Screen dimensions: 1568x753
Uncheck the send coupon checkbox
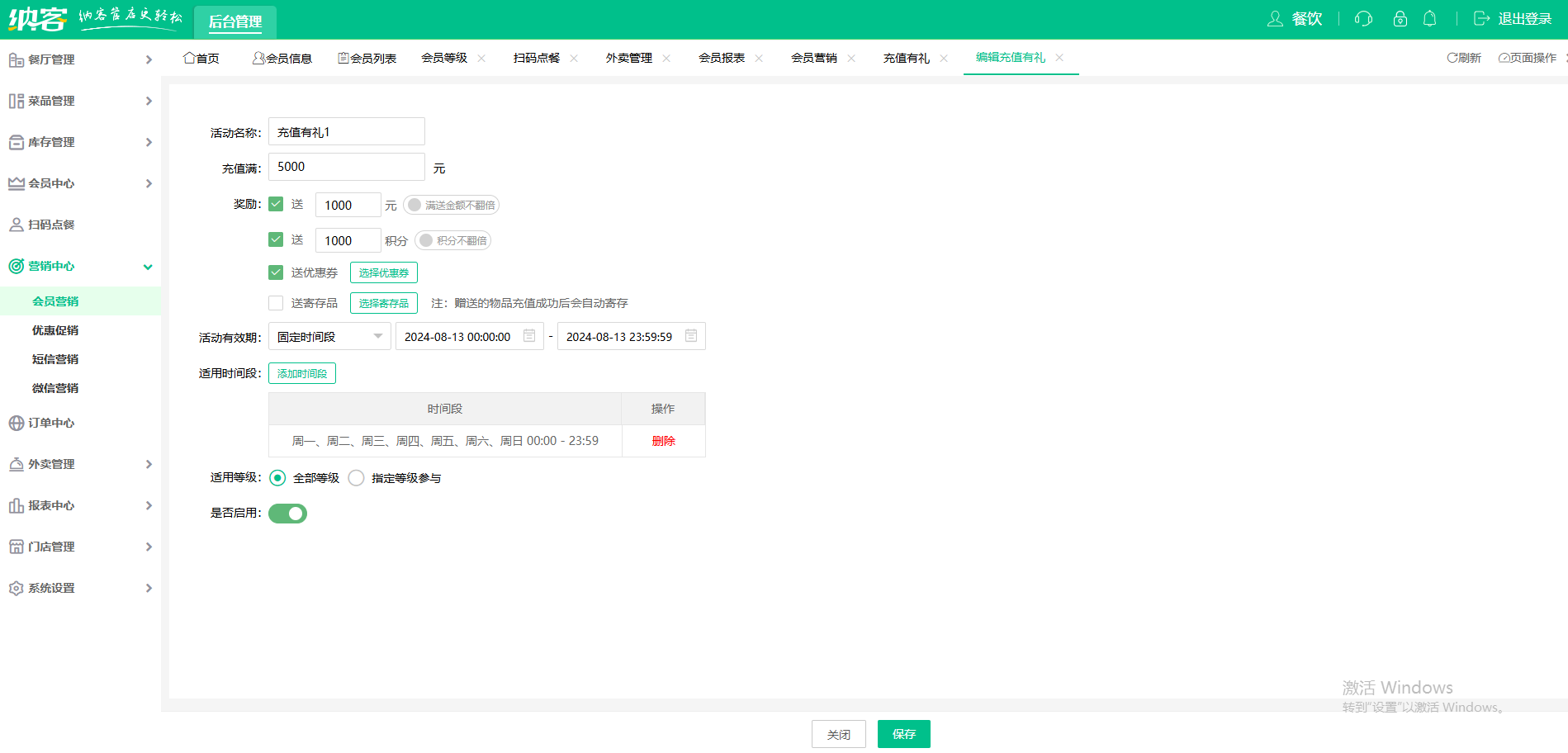(276, 272)
